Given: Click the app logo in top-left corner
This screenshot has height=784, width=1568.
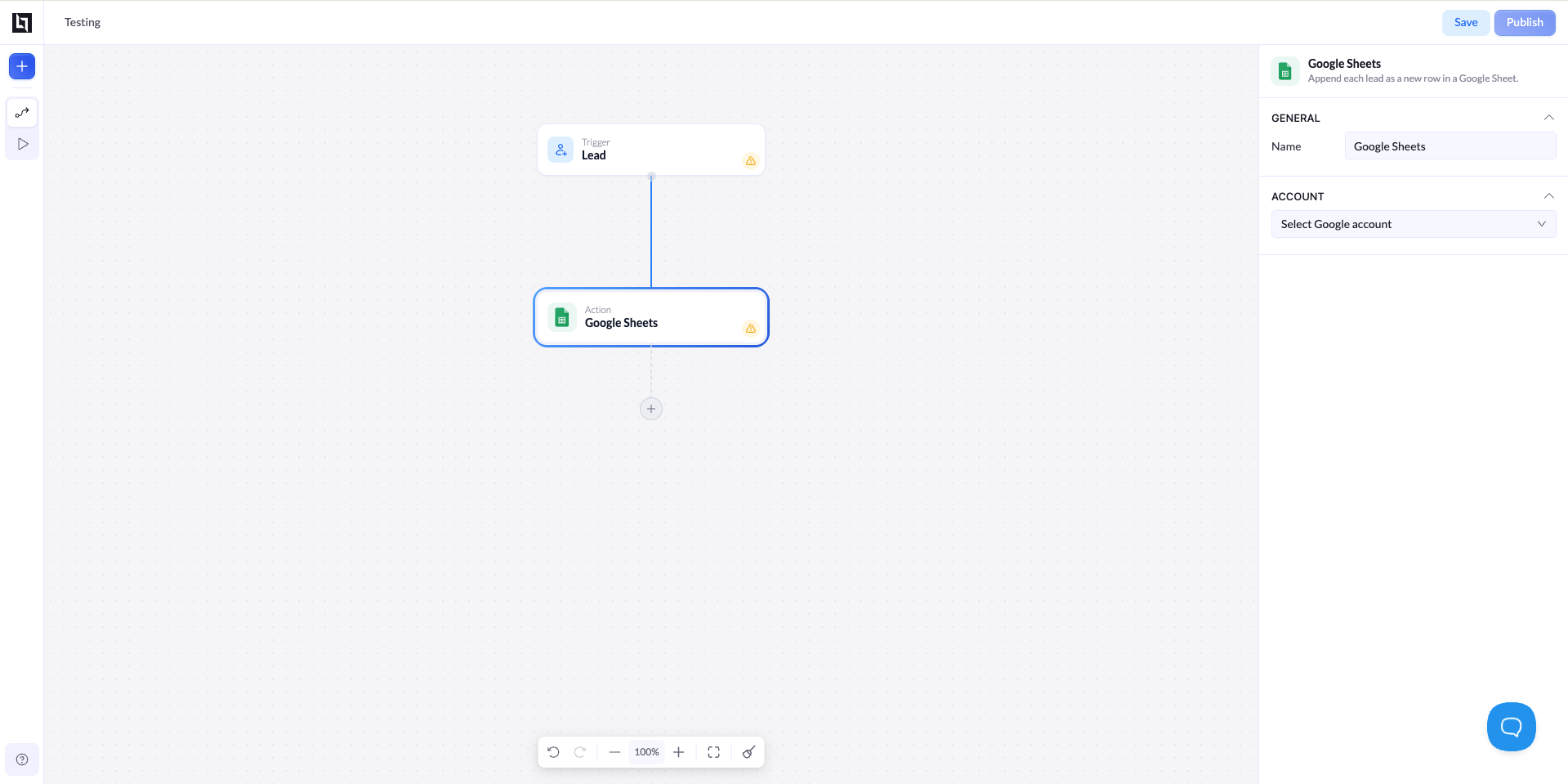Looking at the screenshot, I should click(x=22, y=23).
